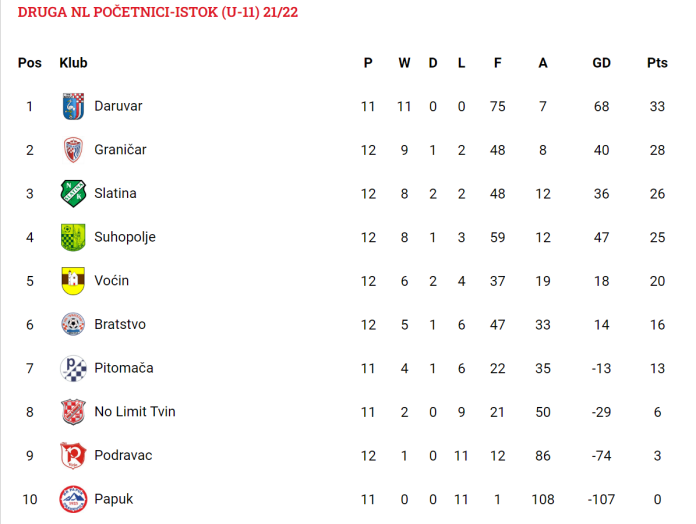Click Daruvar's points total 33

pyautogui.click(x=657, y=106)
